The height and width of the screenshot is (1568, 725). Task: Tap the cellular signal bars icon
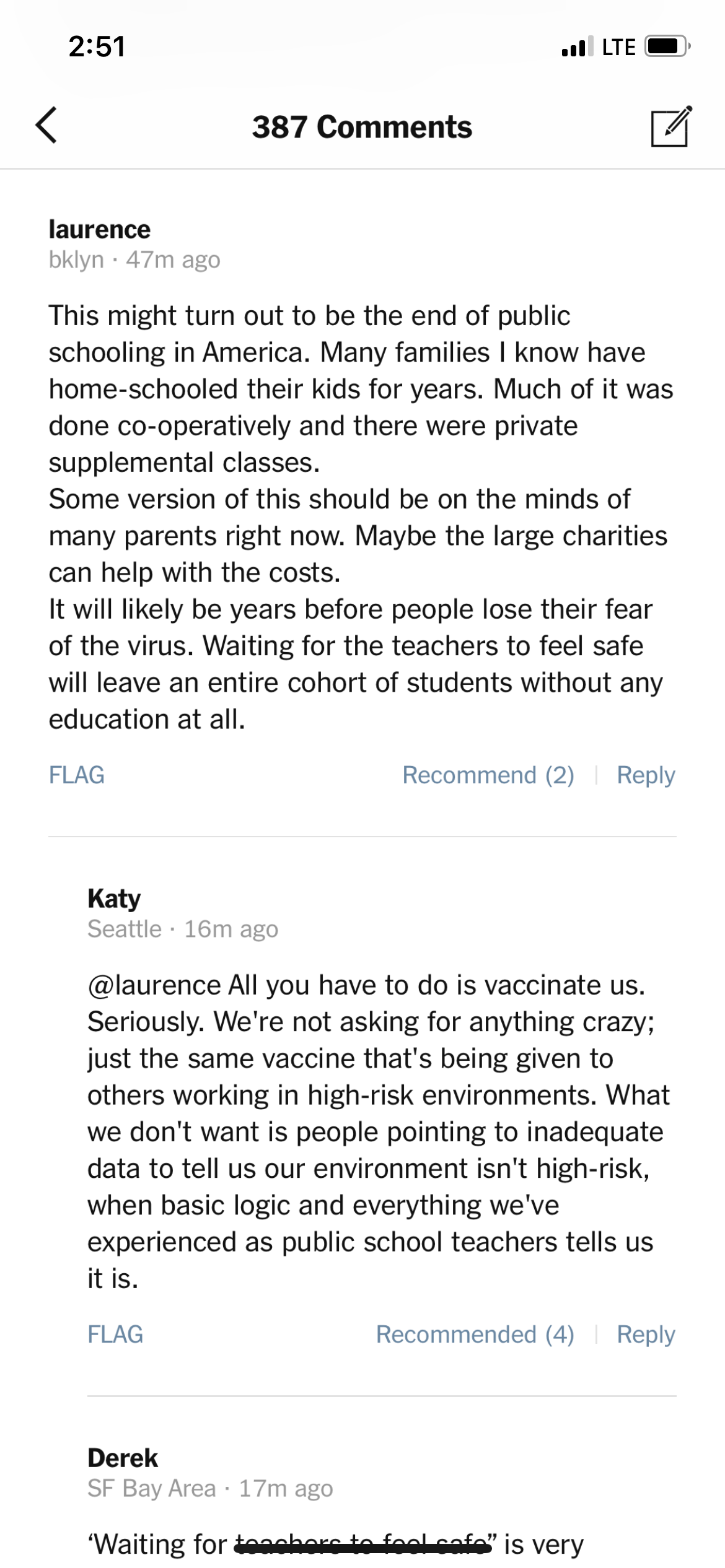click(x=576, y=47)
